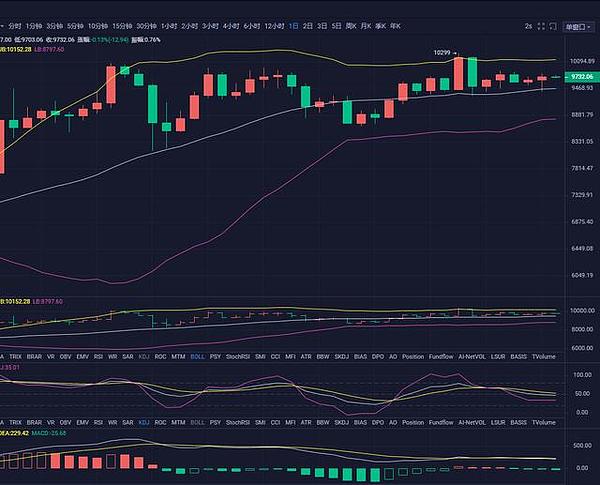Choose Position indicator in row above KDJ panel
Viewport: 600px width, 485px height.
tap(412, 355)
